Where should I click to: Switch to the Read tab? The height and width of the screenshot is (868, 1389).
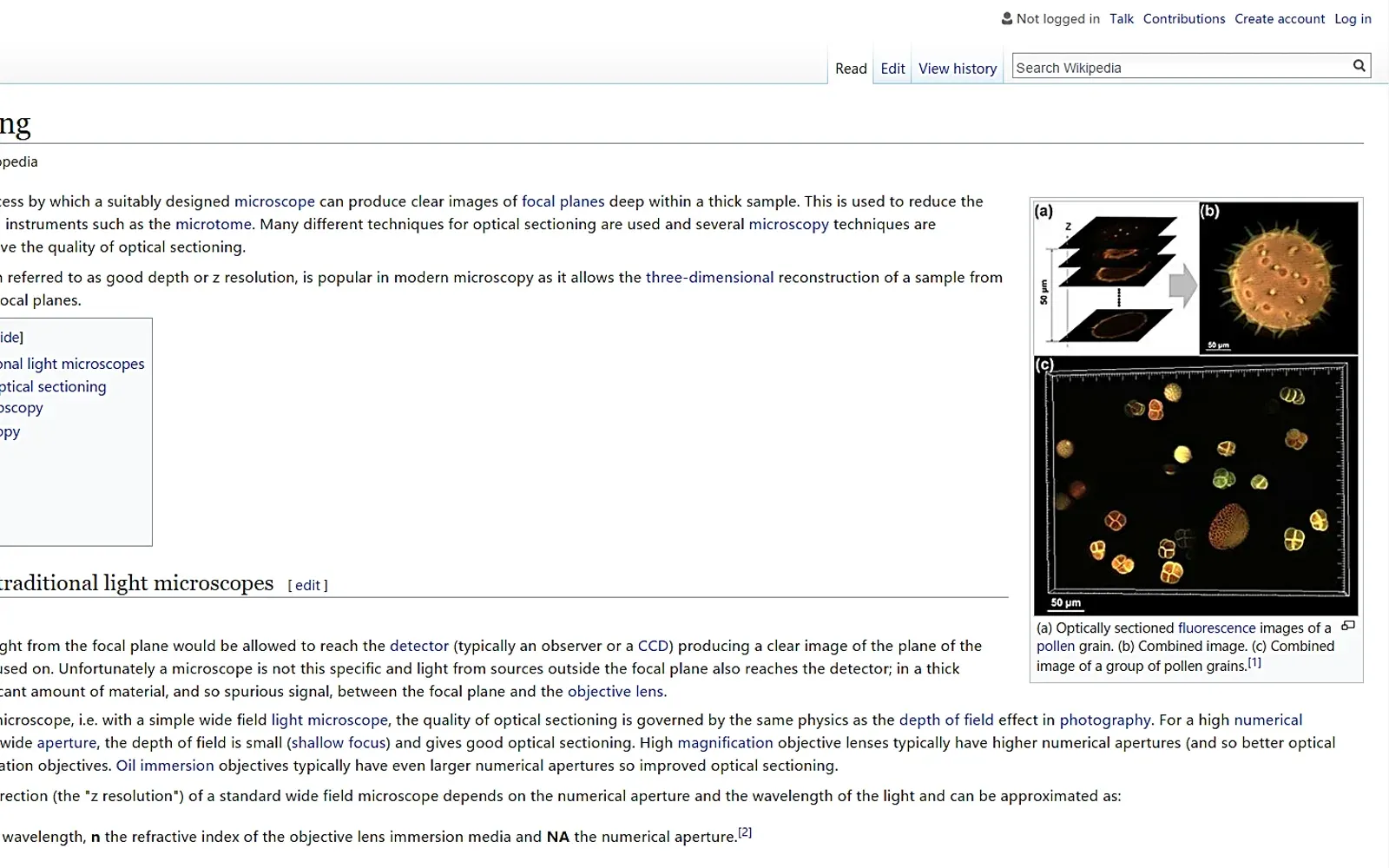click(x=851, y=69)
